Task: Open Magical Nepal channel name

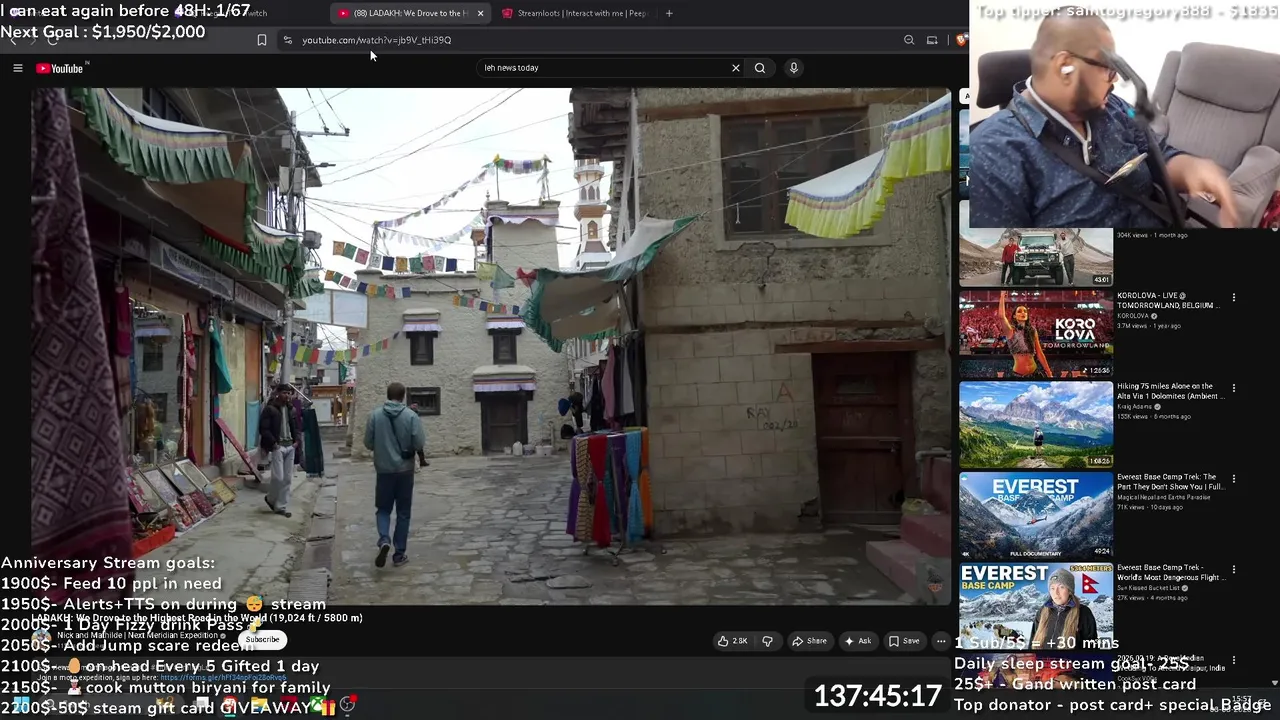Action: coord(1163,497)
